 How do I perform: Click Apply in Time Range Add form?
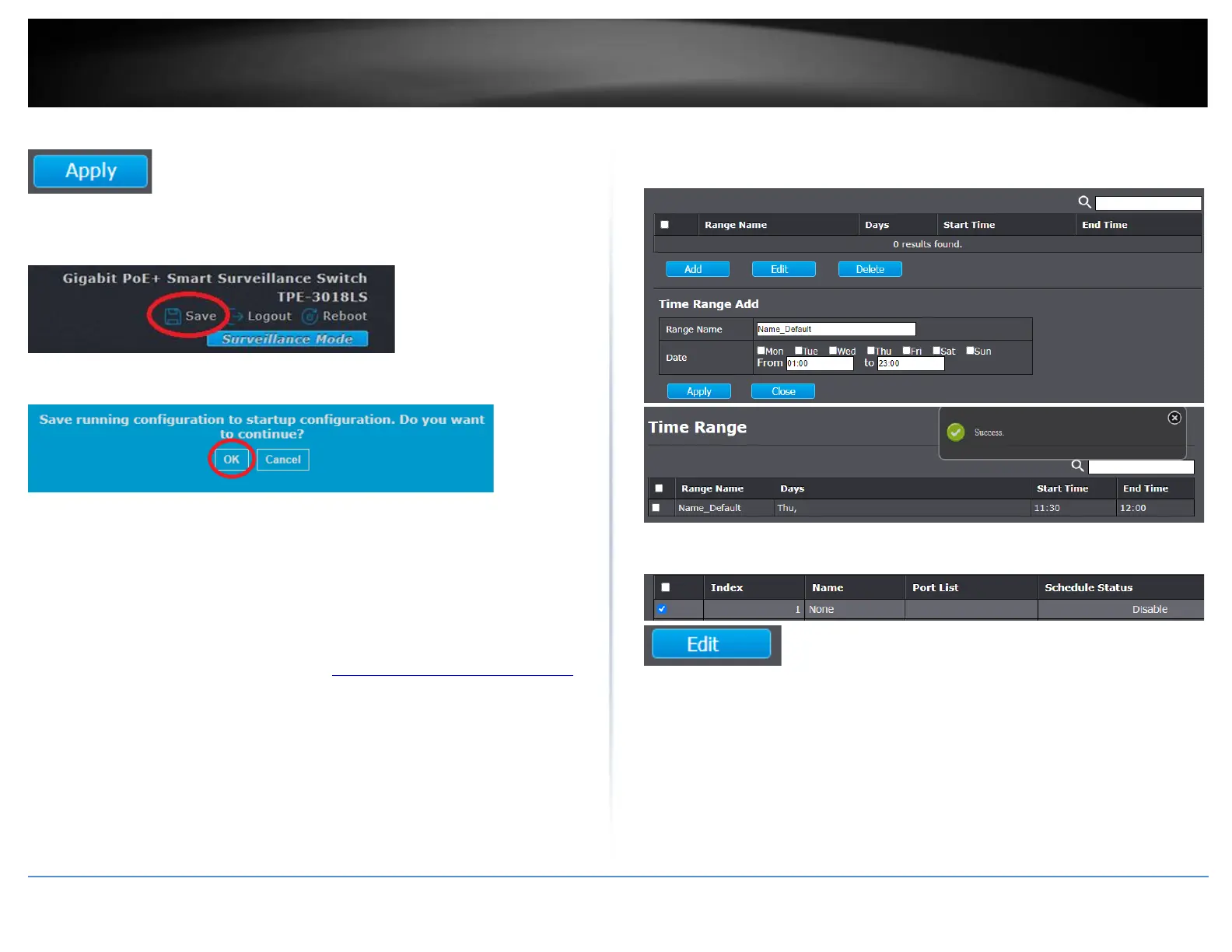(699, 391)
